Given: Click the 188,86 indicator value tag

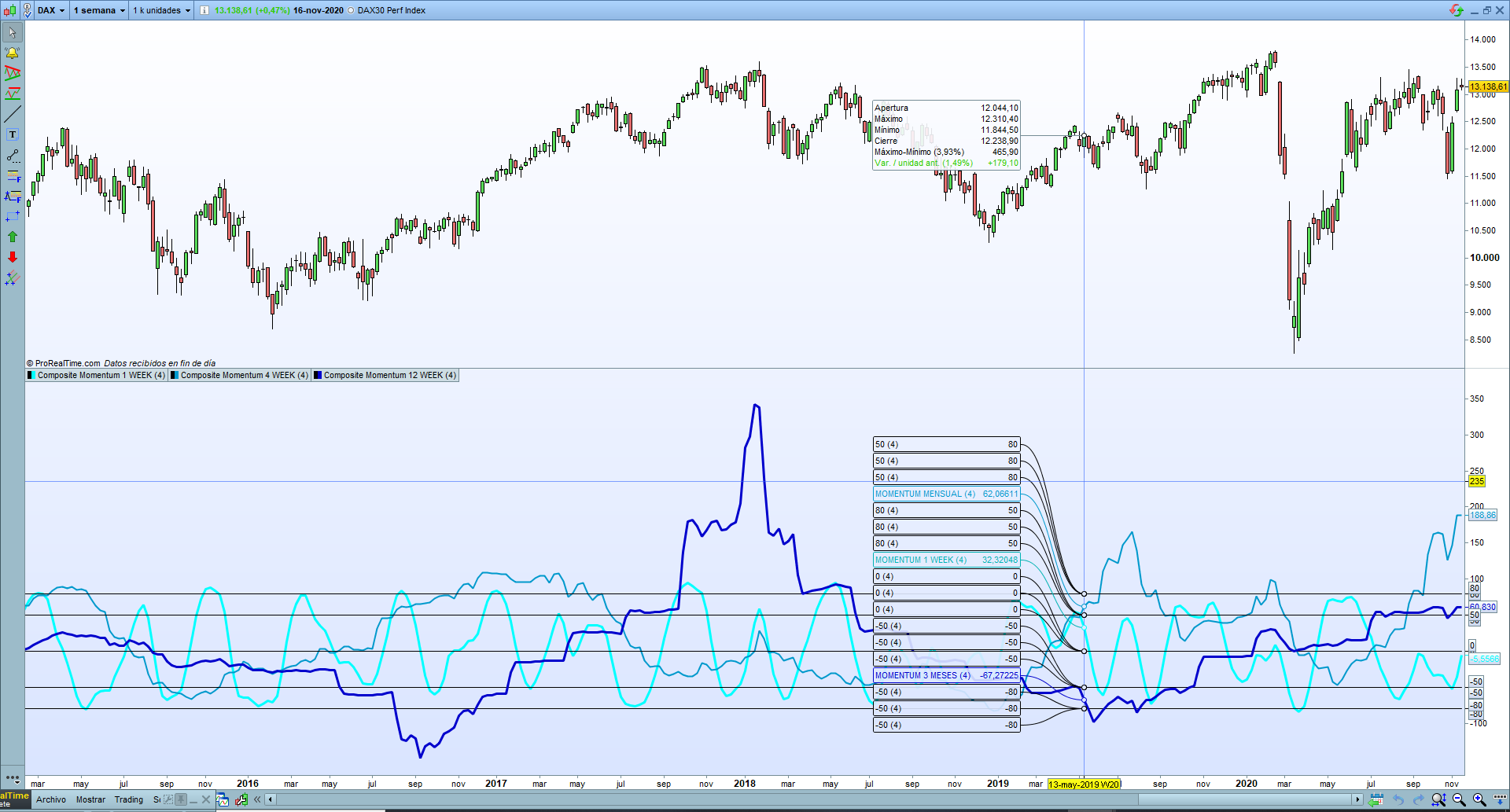Looking at the screenshot, I should pos(1482,515).
